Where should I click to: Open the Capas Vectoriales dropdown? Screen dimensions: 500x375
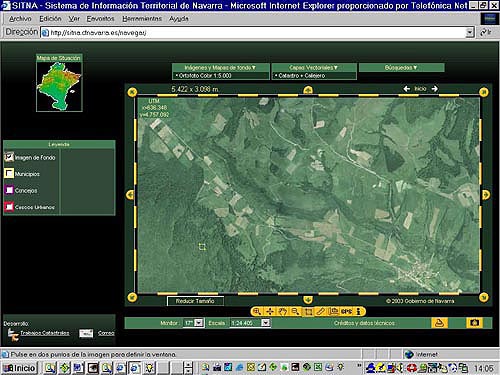(x=314, y=68)
